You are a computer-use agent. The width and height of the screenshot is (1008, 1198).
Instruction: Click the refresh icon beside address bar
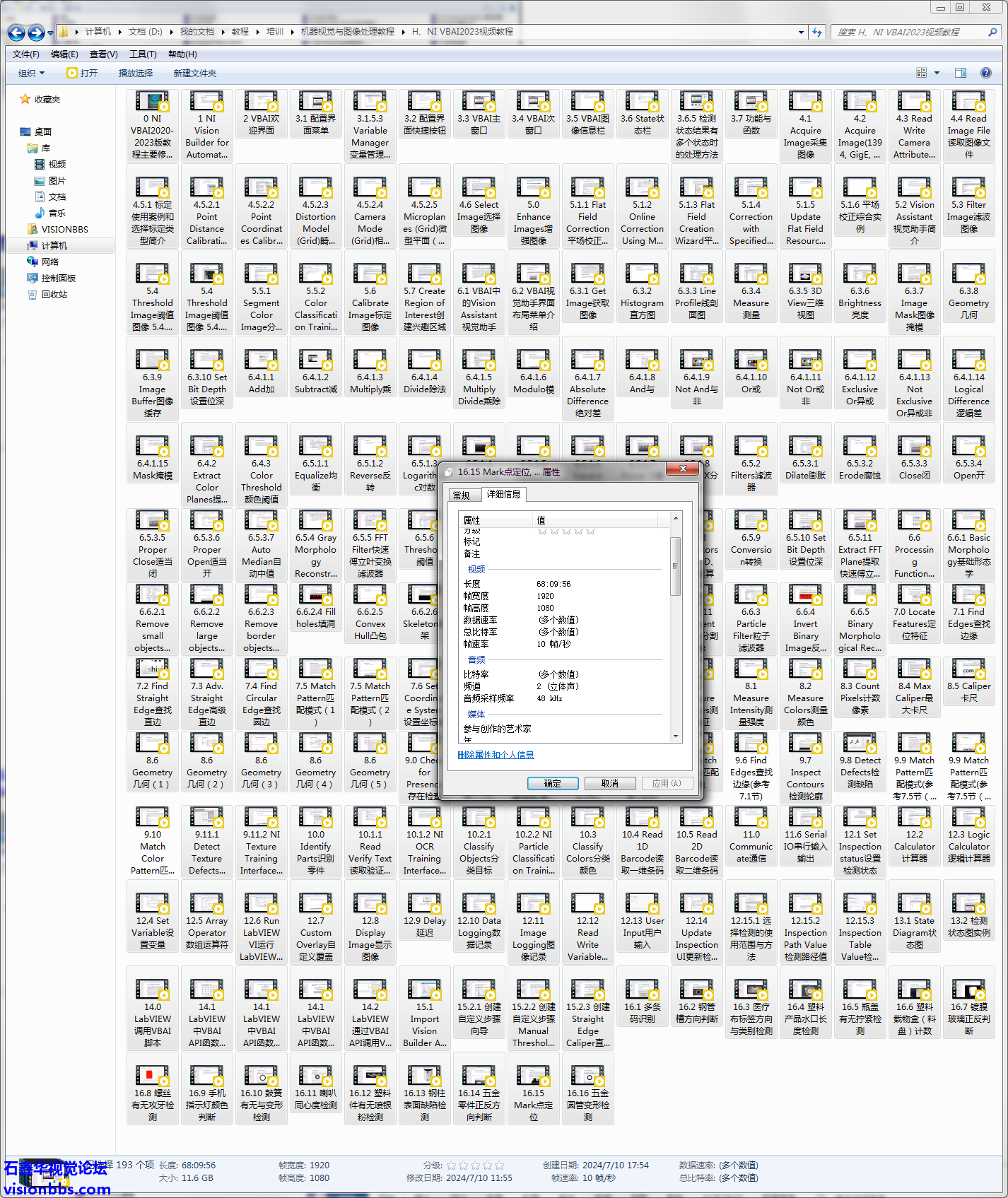[x=817, y=32]
